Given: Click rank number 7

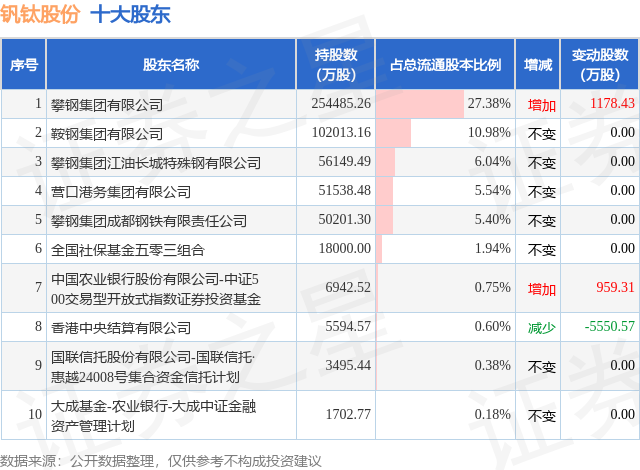Looking at the screenshot, I should tap(38, 287).
